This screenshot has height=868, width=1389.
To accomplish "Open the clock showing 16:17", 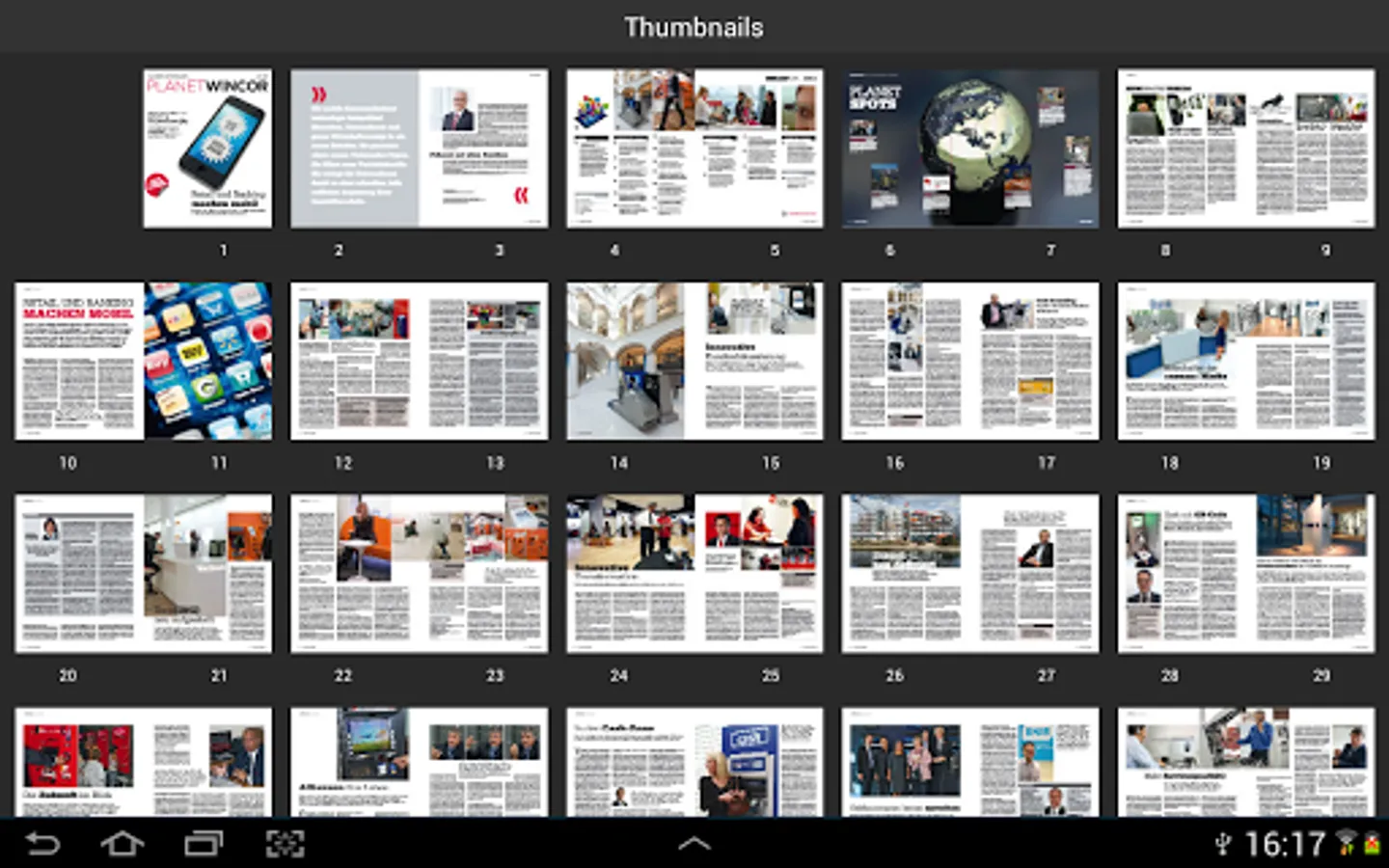I will 1285,845.
